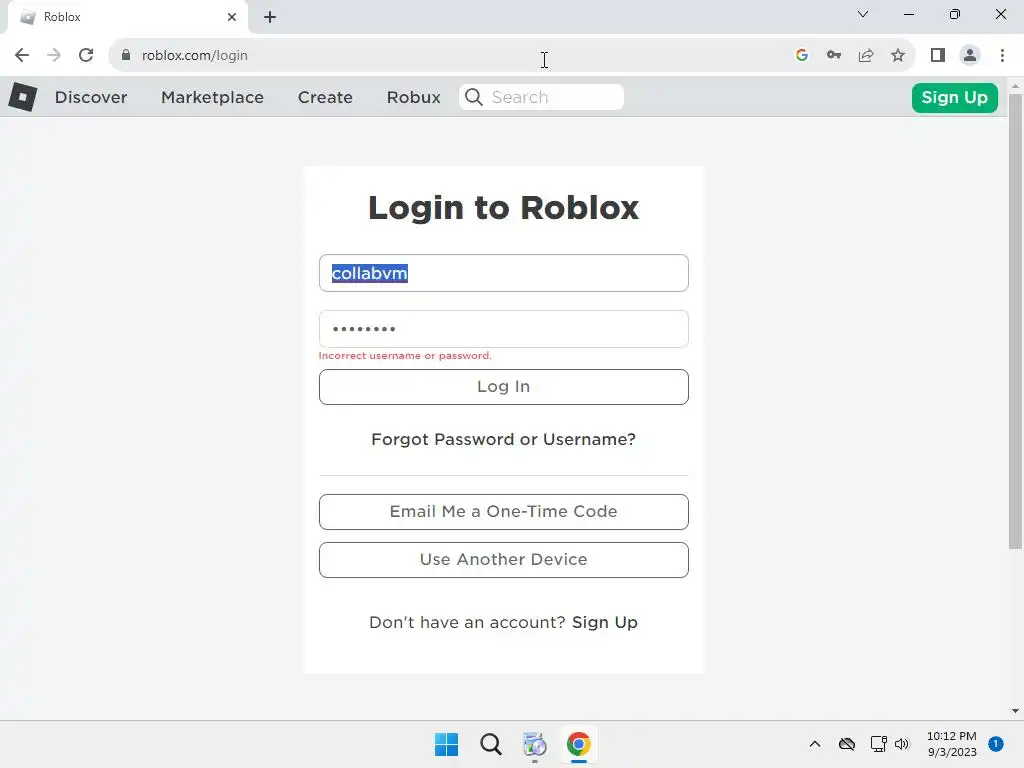1024x768 pixels.
Task: Click the Sign Up link below the form
Action: coord(605,622)
